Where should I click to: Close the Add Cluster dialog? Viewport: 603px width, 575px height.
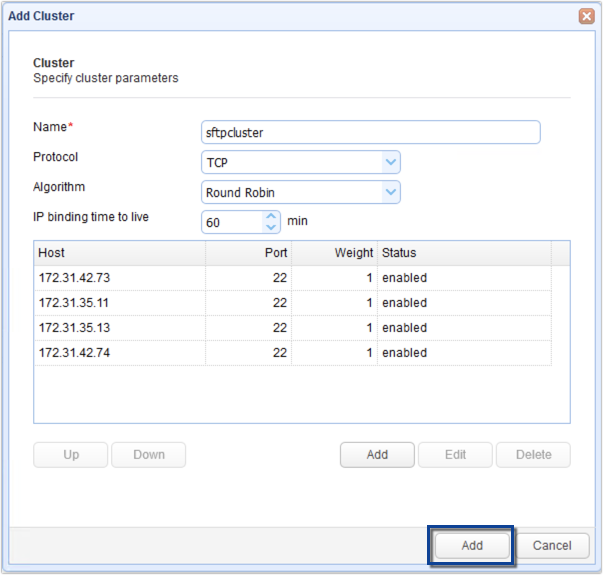pos(586,17)
